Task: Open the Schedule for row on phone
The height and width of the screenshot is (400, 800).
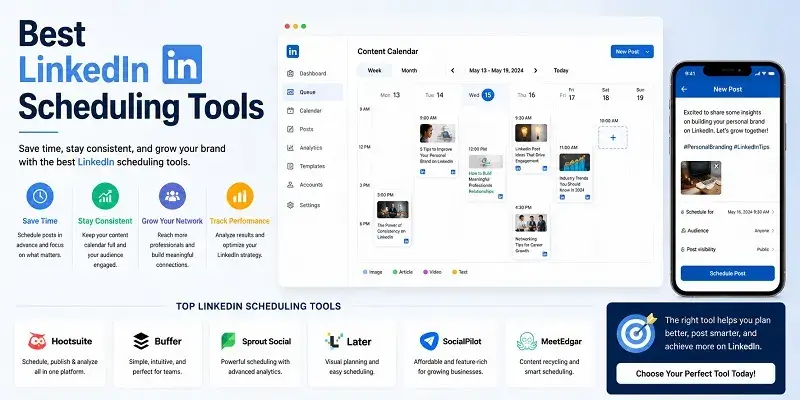Action: point(728,212)
